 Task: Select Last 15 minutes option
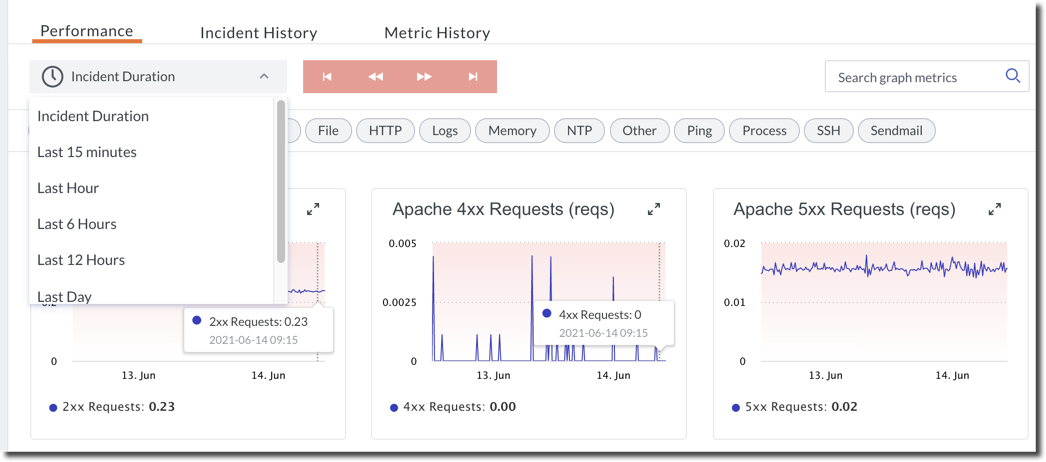[87, 152]
